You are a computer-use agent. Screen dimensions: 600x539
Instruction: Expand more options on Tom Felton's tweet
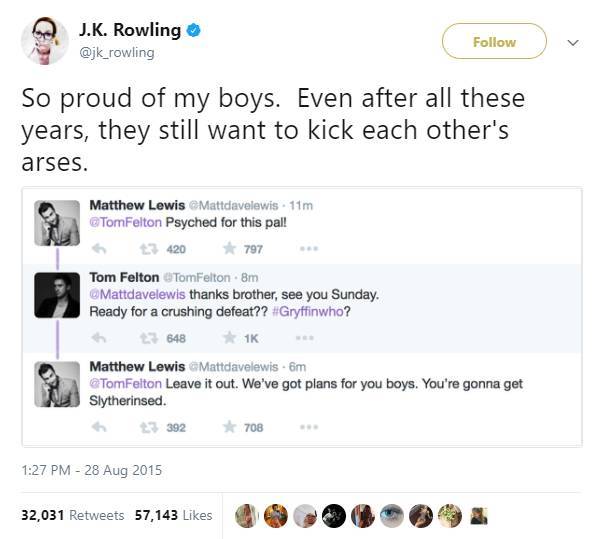click(310, 338)
